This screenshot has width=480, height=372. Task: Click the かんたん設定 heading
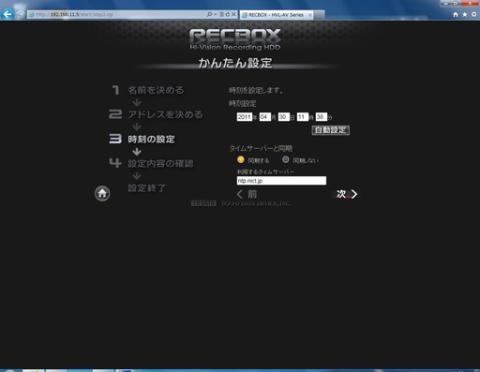click(235, 63)
